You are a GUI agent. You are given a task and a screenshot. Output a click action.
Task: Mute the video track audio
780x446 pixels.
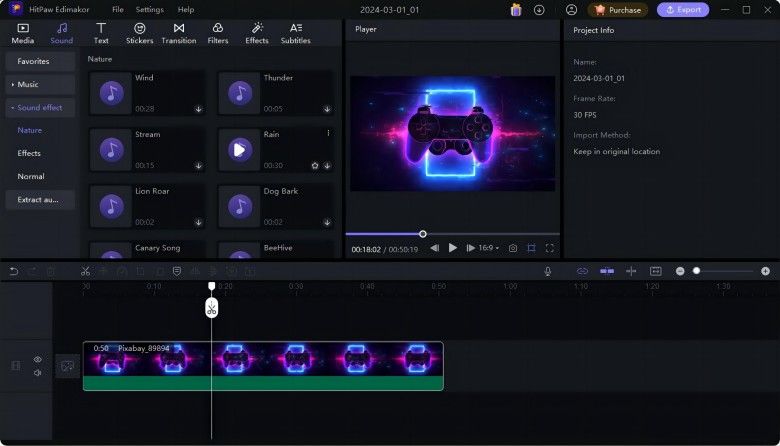point(38,373)
